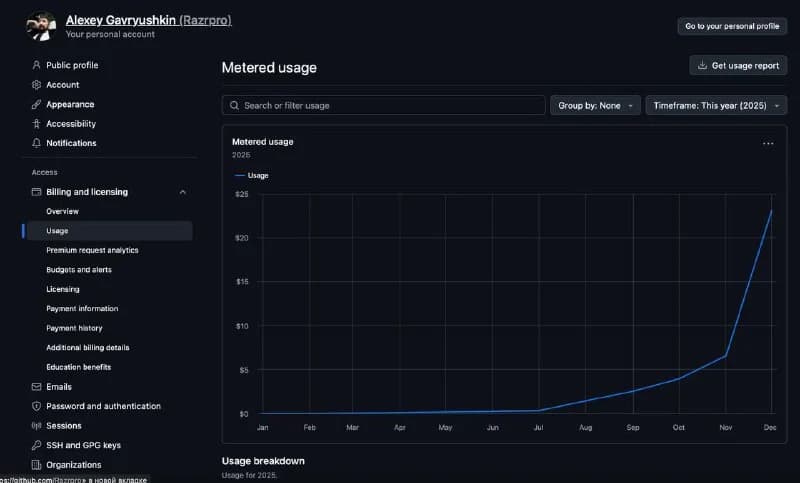Open the chart's three-dot options menu

tap(768, 144)
